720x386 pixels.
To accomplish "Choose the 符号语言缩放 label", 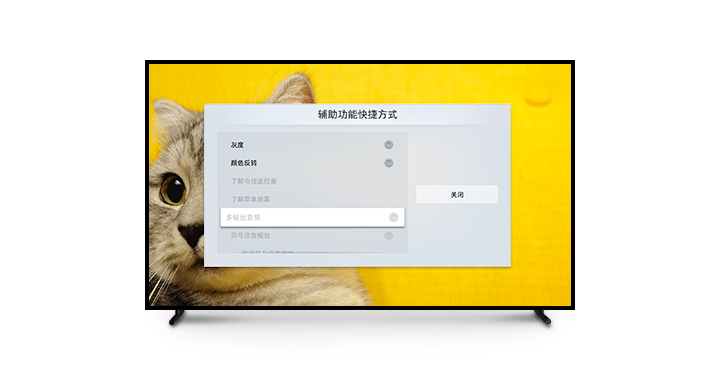I will [250, 235].
